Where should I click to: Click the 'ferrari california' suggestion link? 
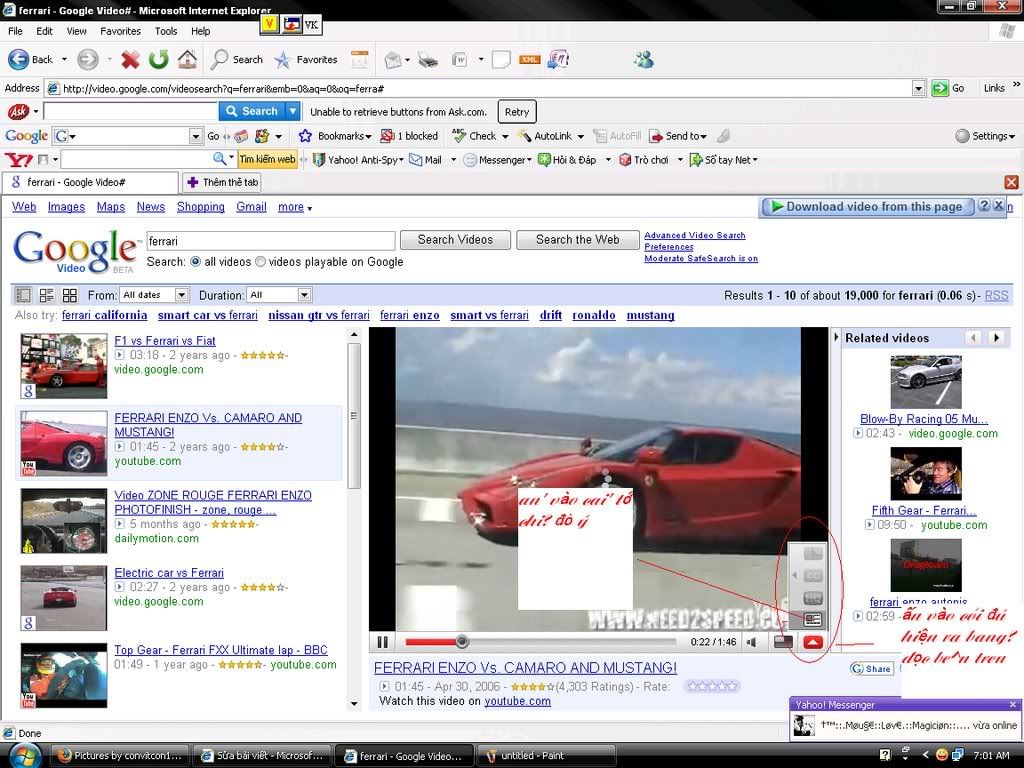click(x=104, y=315)
